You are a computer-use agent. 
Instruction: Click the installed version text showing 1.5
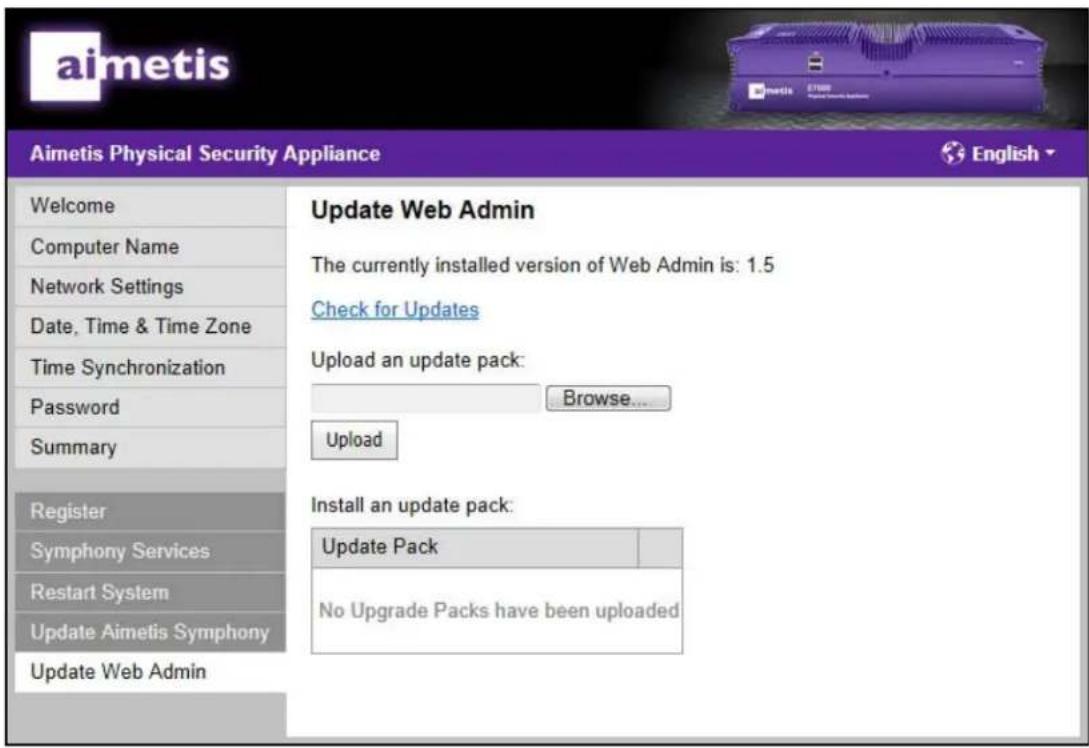[542, 265]
